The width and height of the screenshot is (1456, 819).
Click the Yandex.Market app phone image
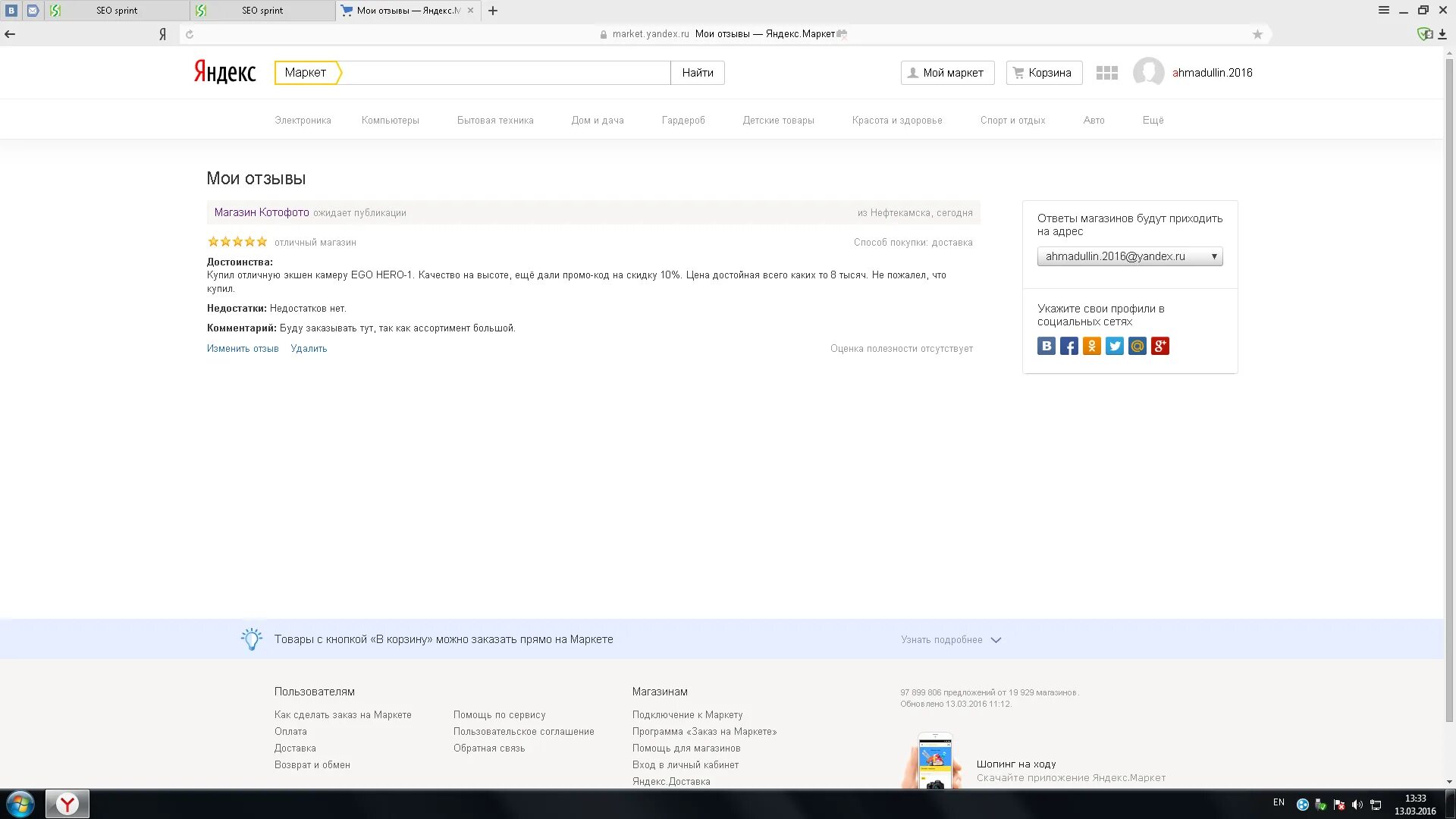click(x=932, y=761)
